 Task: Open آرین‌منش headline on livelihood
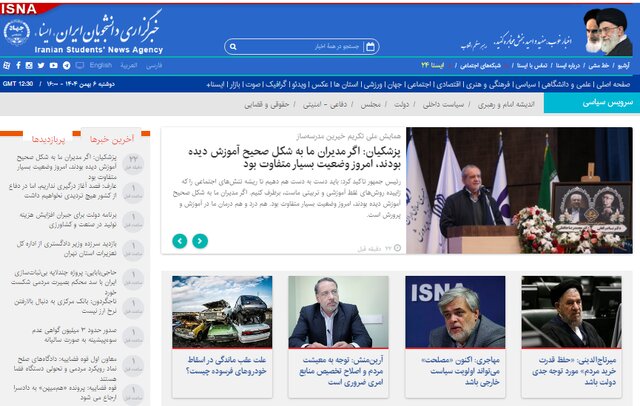341,371
